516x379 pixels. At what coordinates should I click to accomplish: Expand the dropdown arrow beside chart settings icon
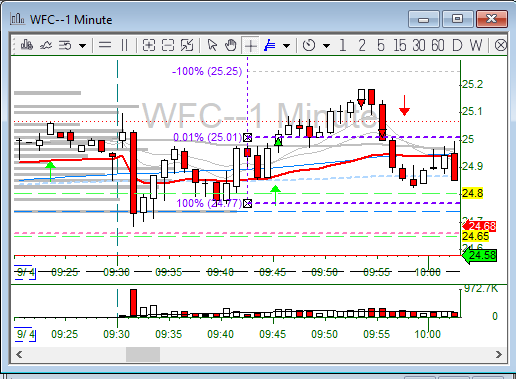click(82, 45)
